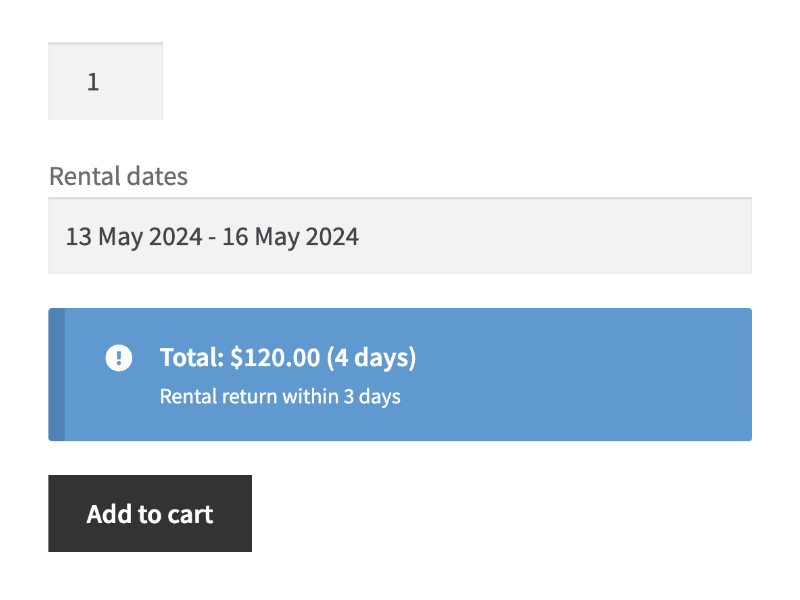This screenshot has height=600, width=800.
Task: Focus the quantity input box
Action: [105, 82]
